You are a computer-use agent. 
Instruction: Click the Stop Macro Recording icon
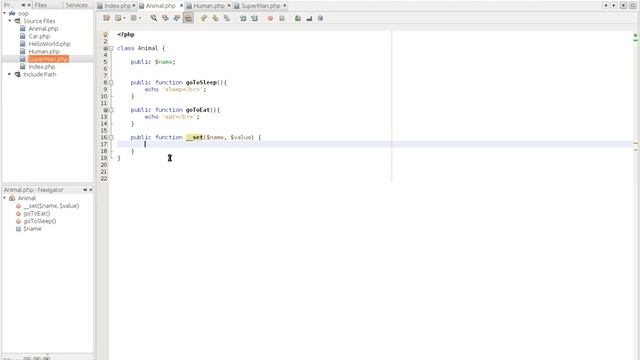point(282,18)
